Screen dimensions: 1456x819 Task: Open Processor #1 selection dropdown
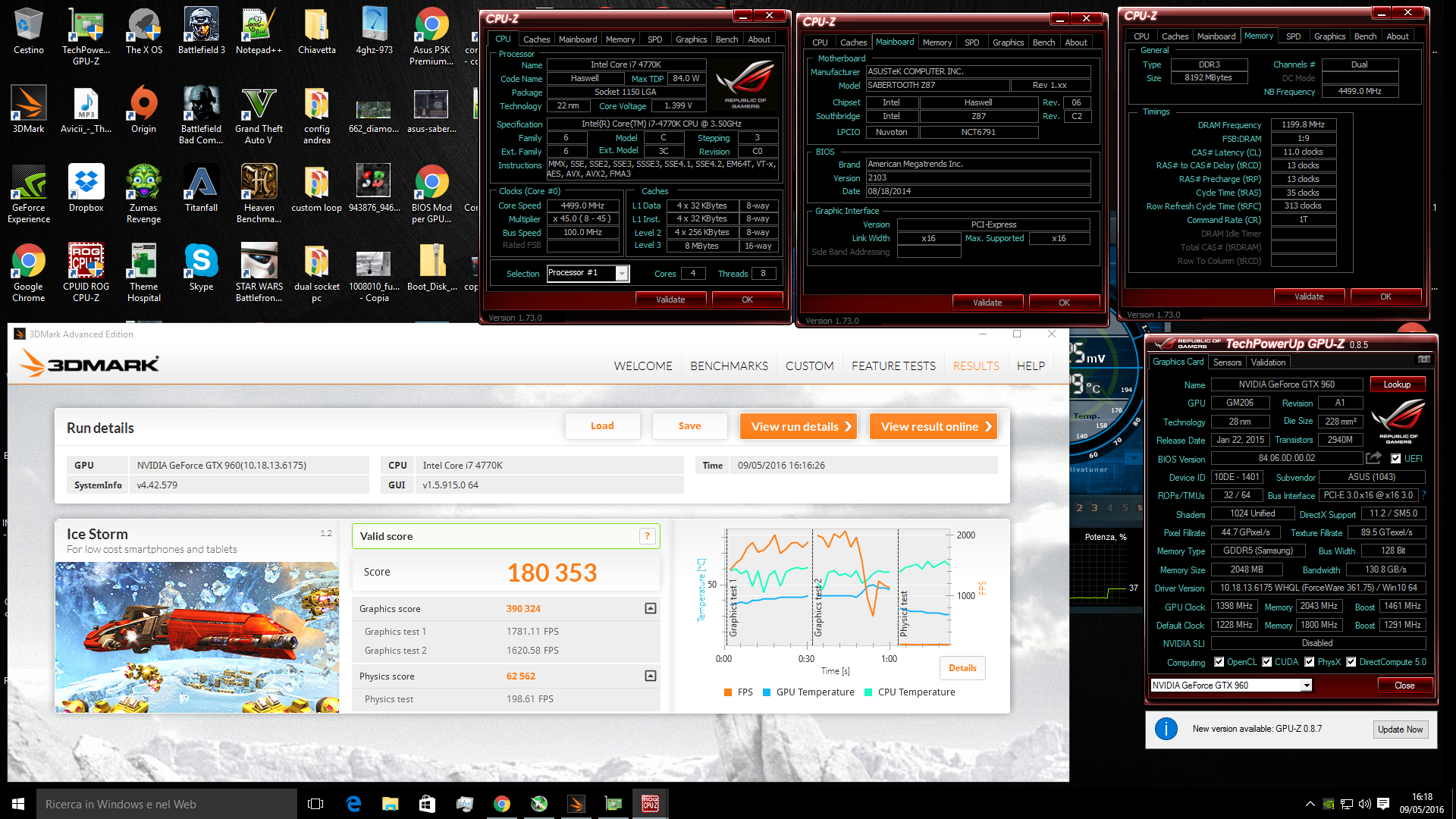coord(622,274)
